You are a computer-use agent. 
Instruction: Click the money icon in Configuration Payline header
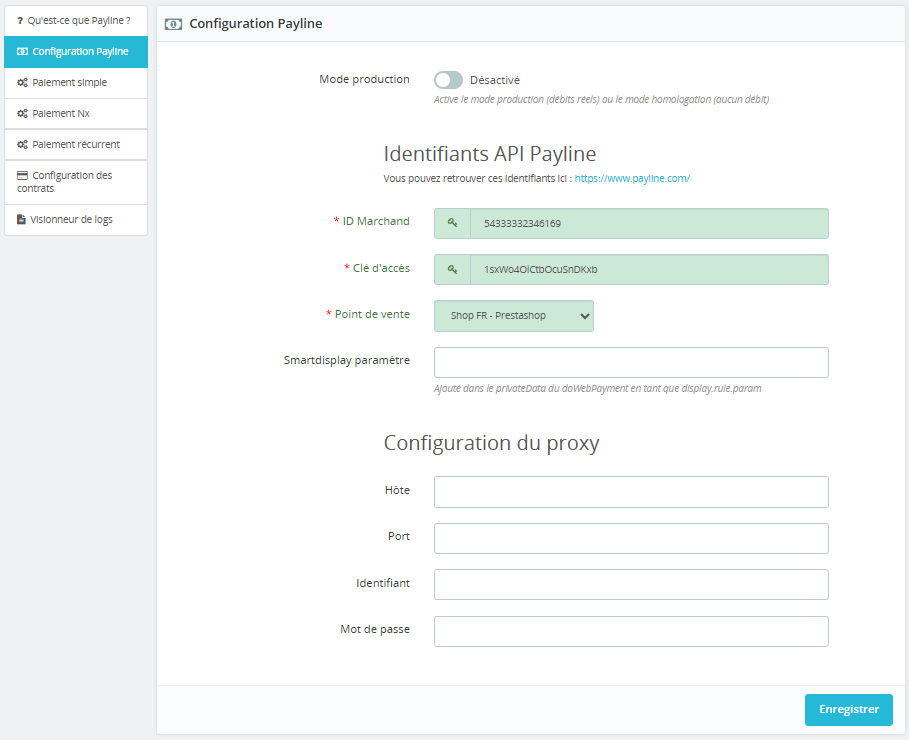[173, 23]
